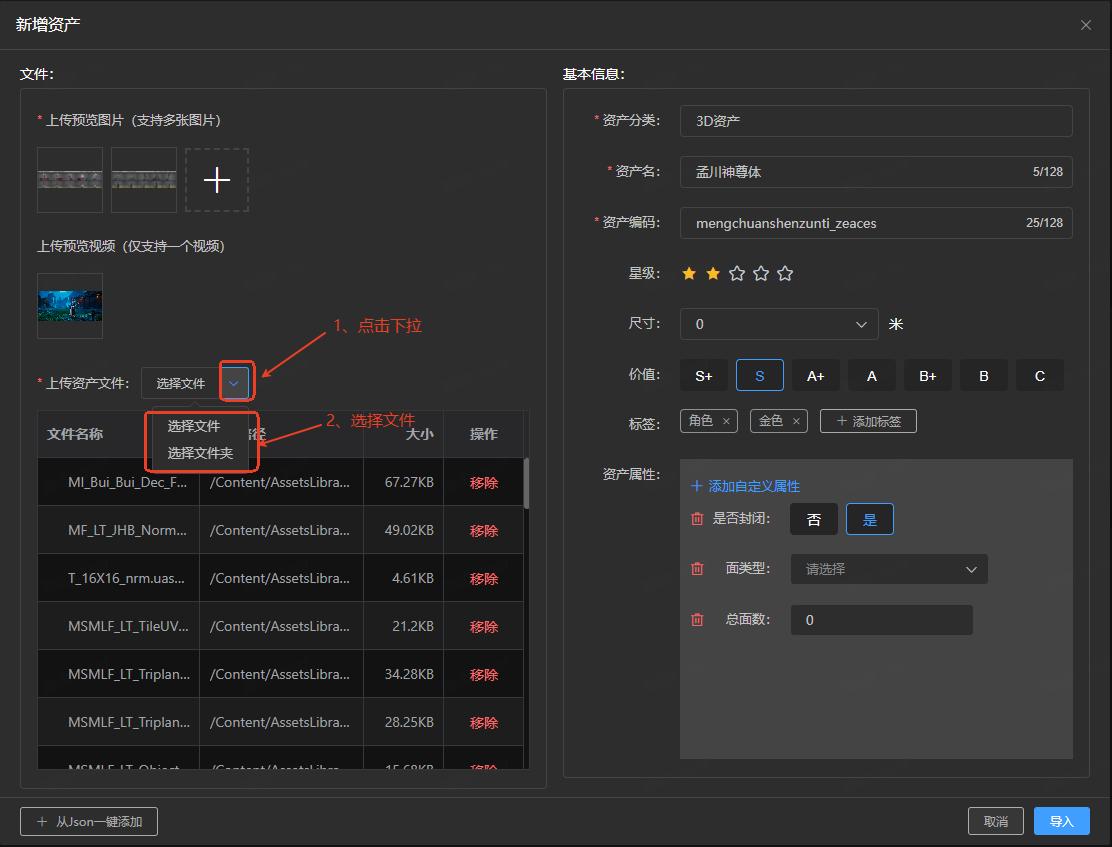
Task: Click the file list vertical scrollbar
Action: click(526, 483)
